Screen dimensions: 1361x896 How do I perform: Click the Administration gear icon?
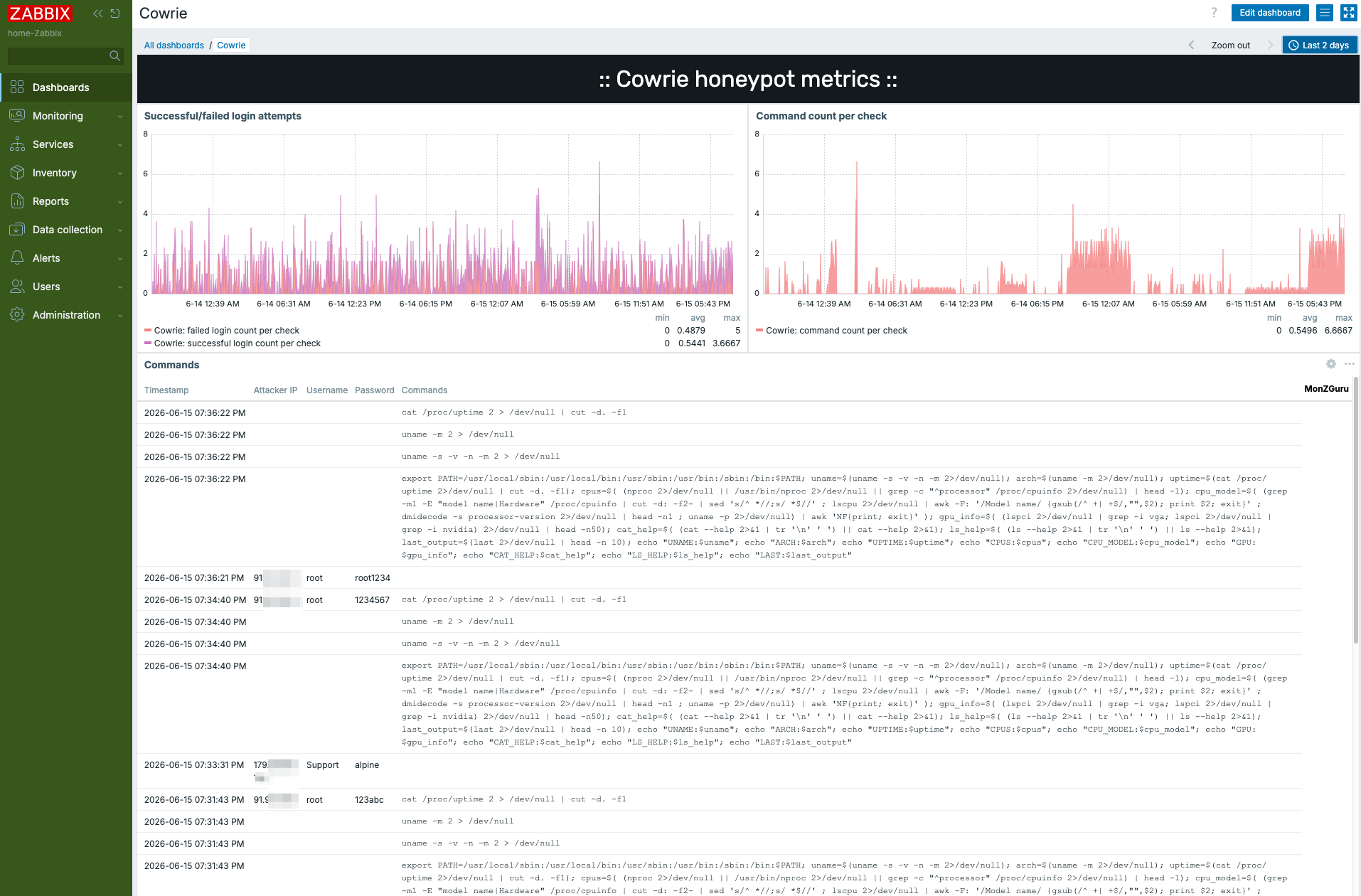point(17,314)
